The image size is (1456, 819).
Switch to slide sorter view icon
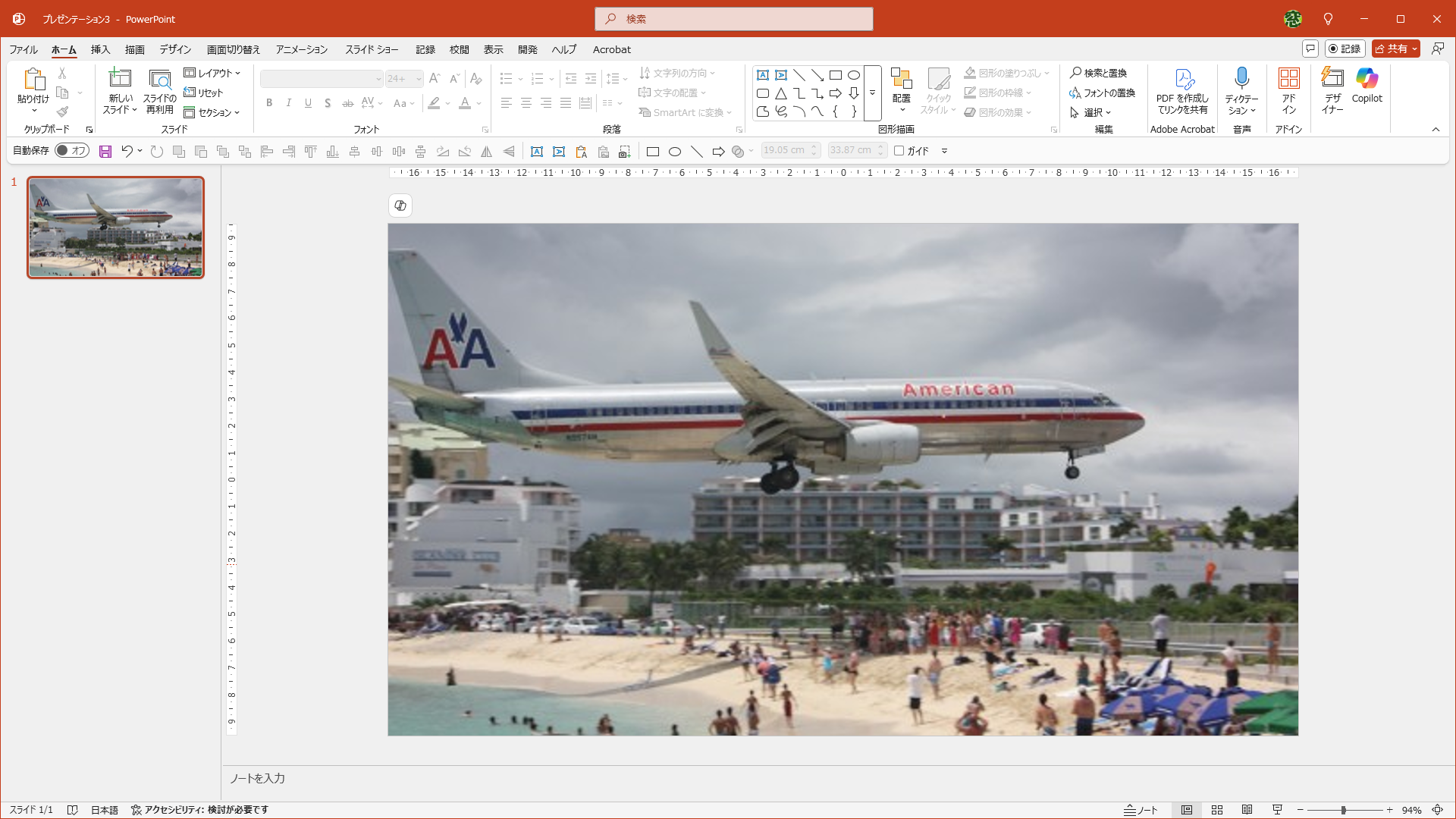point(1217,810)
